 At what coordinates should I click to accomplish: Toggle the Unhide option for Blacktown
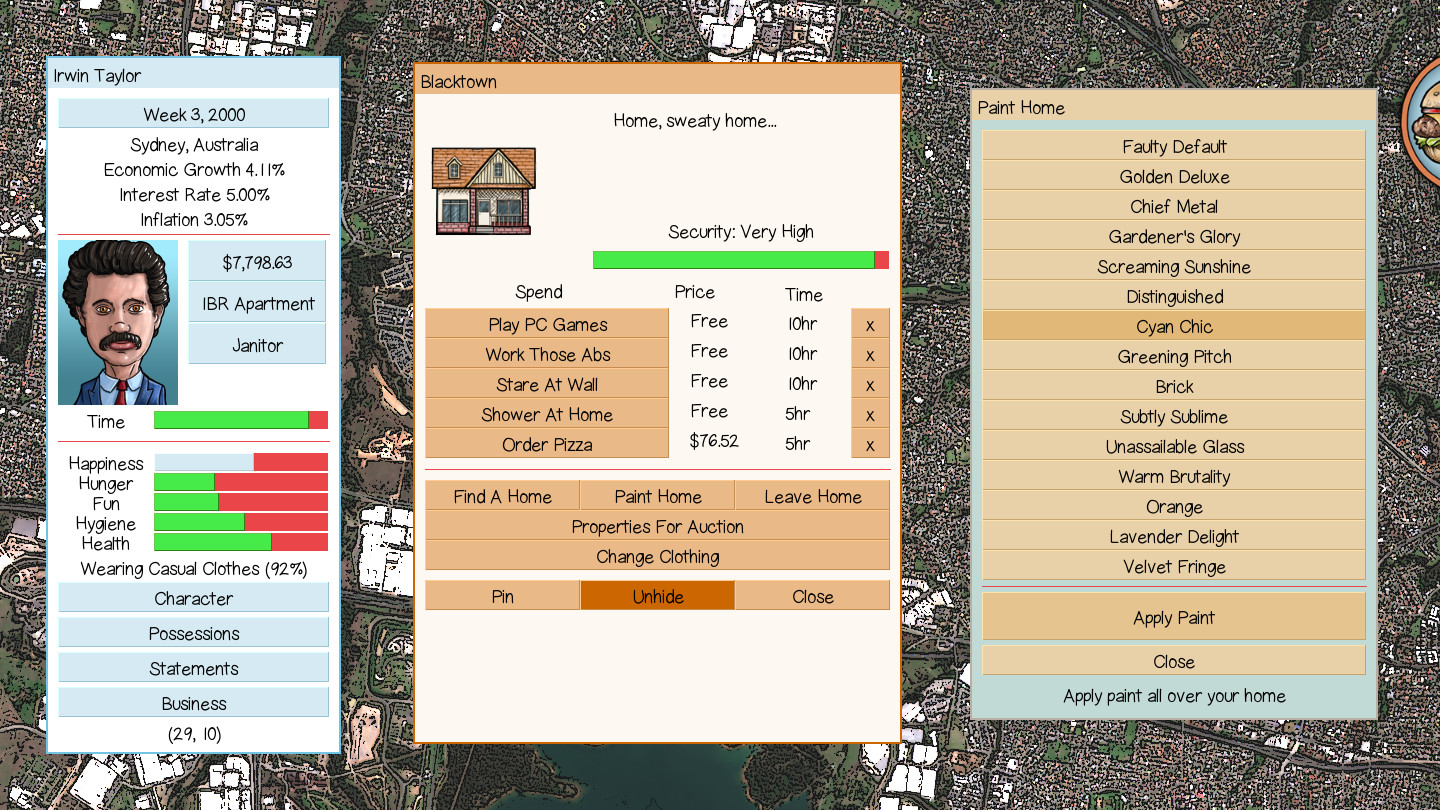point(657,596)
